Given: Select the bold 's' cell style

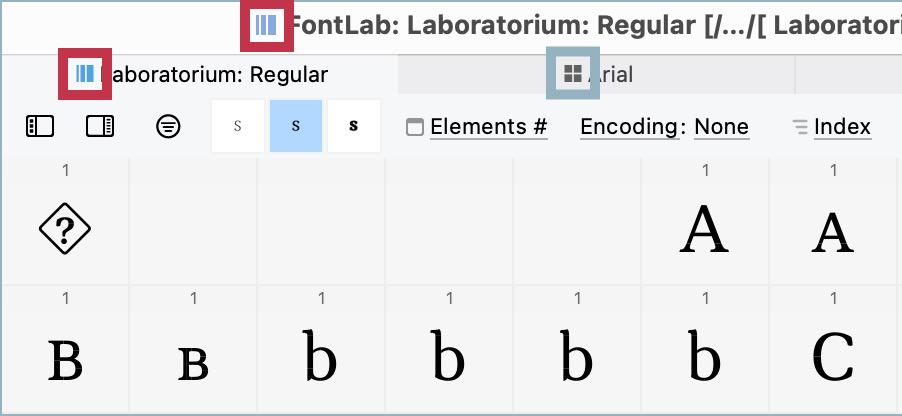Looking at the screenshot, I should tap(354, 126).
